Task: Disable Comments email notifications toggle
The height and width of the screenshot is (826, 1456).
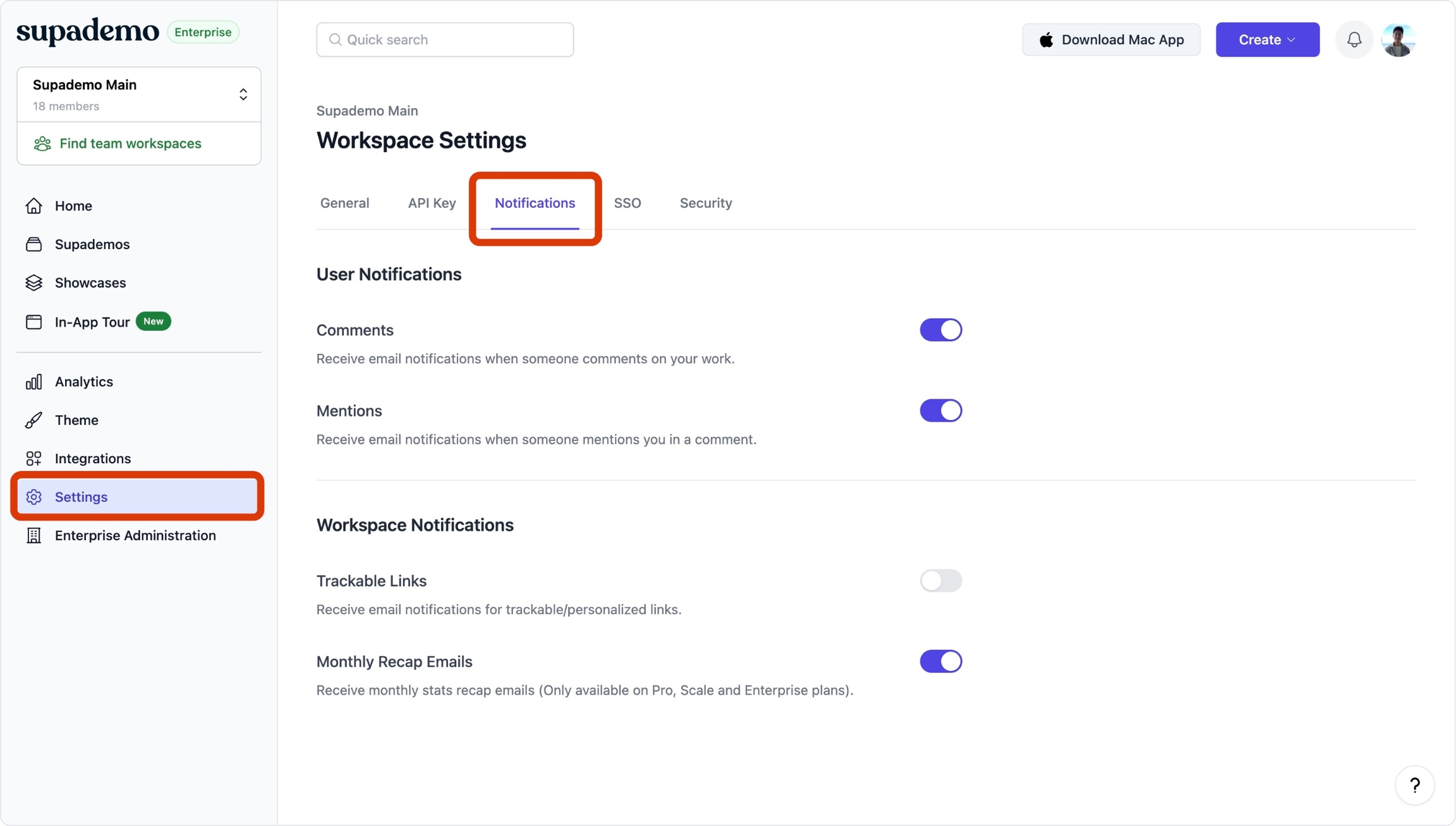Action: 940,330
